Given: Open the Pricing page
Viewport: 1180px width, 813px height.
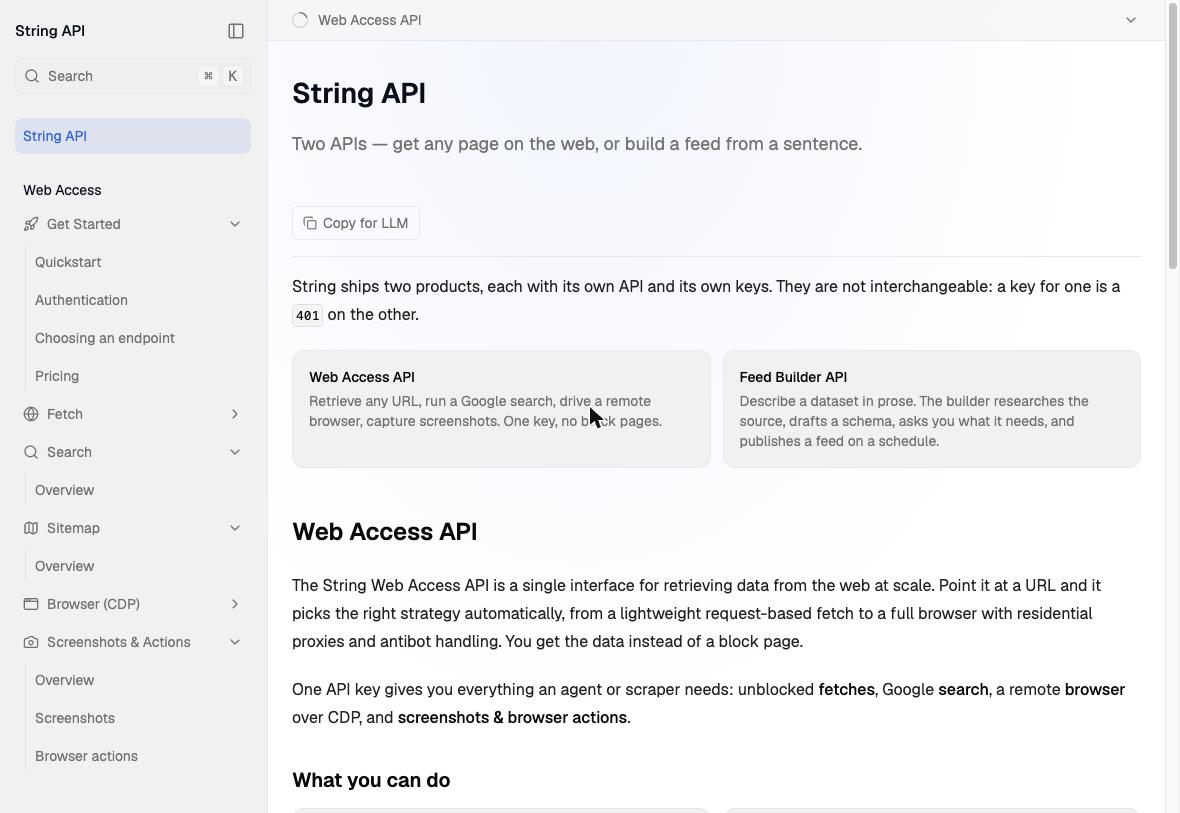Looking at the screenshot, I should pos(56,376).
